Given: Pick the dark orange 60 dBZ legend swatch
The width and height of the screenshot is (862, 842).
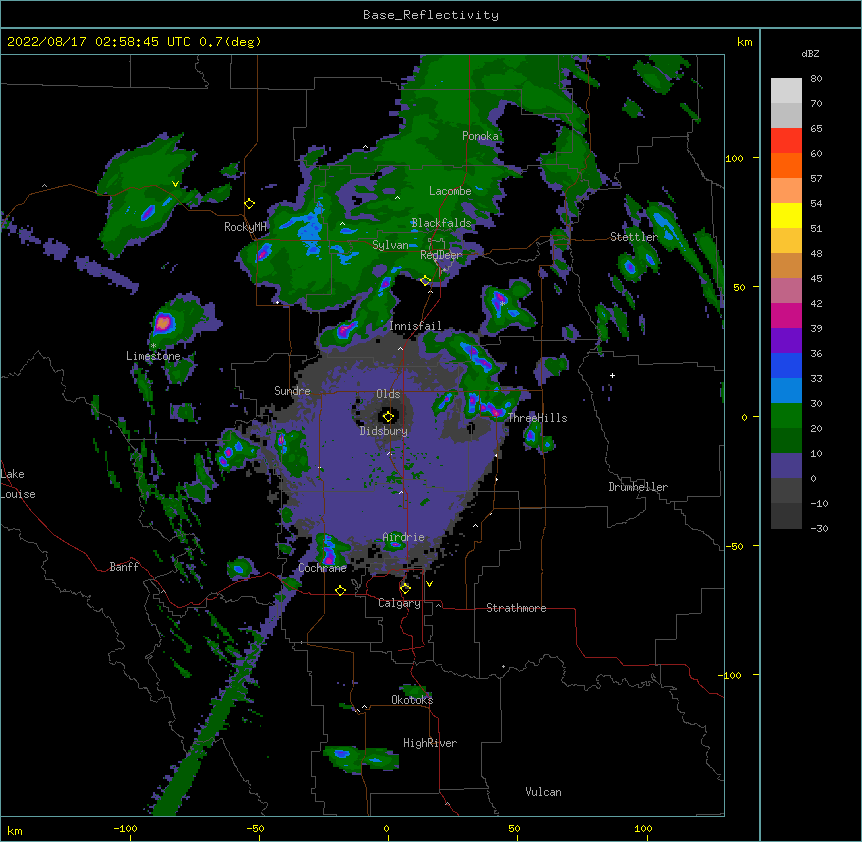Looking at the screenshot, I should pyautogui.click(x=786, y=166).
